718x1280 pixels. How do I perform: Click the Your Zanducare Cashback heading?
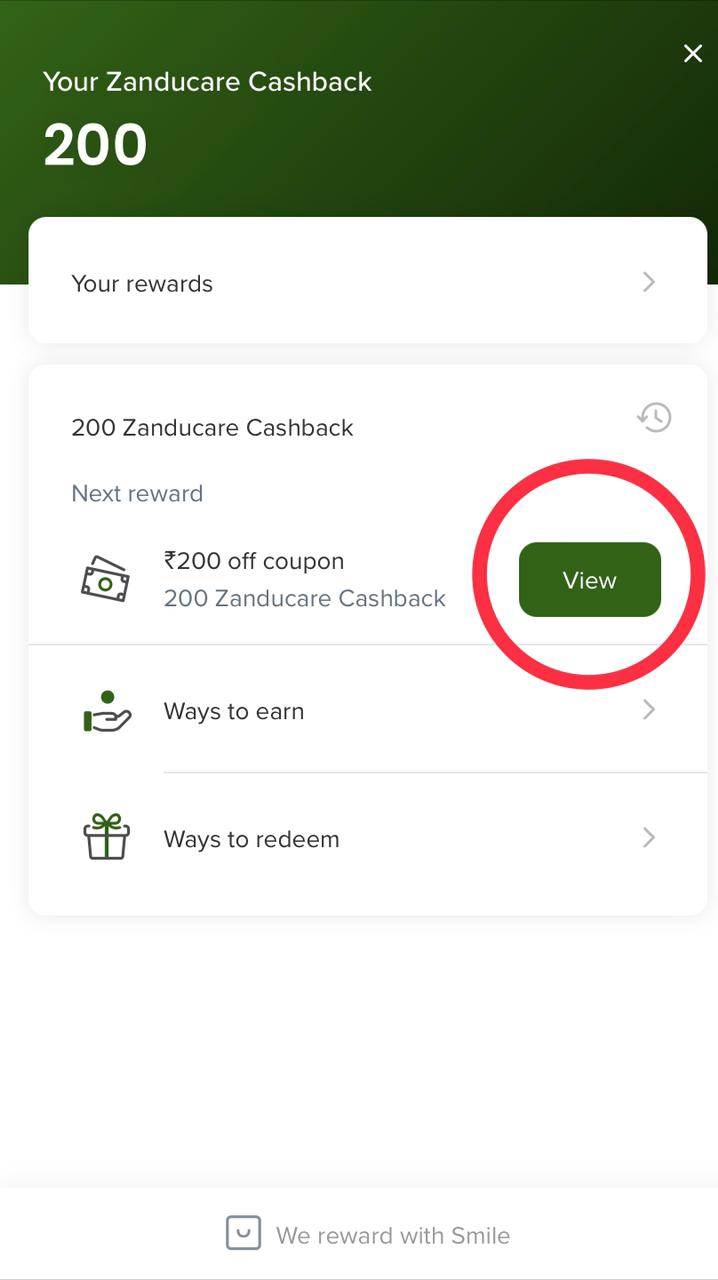click(207, 82)
